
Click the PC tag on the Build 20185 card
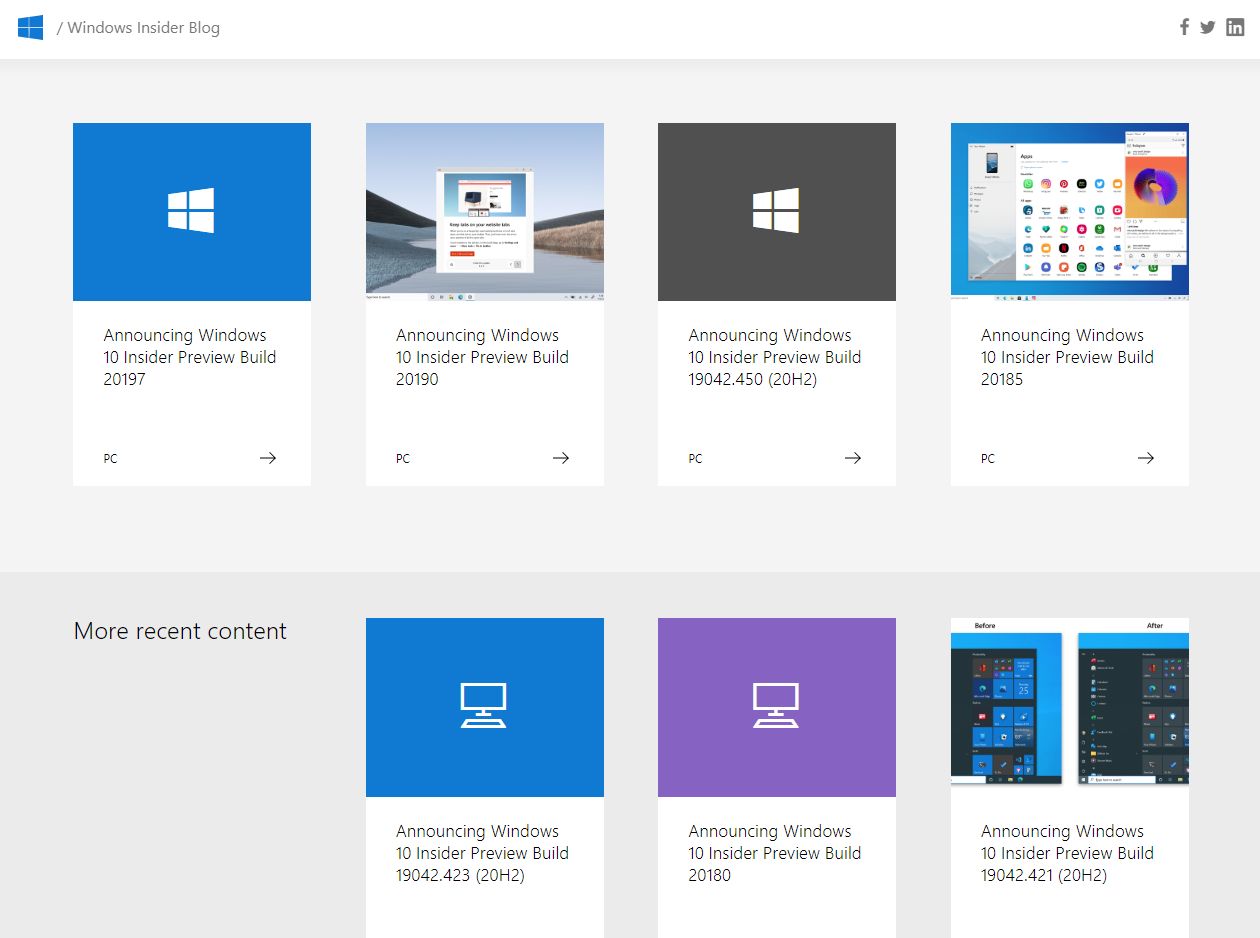coord(988,459)
